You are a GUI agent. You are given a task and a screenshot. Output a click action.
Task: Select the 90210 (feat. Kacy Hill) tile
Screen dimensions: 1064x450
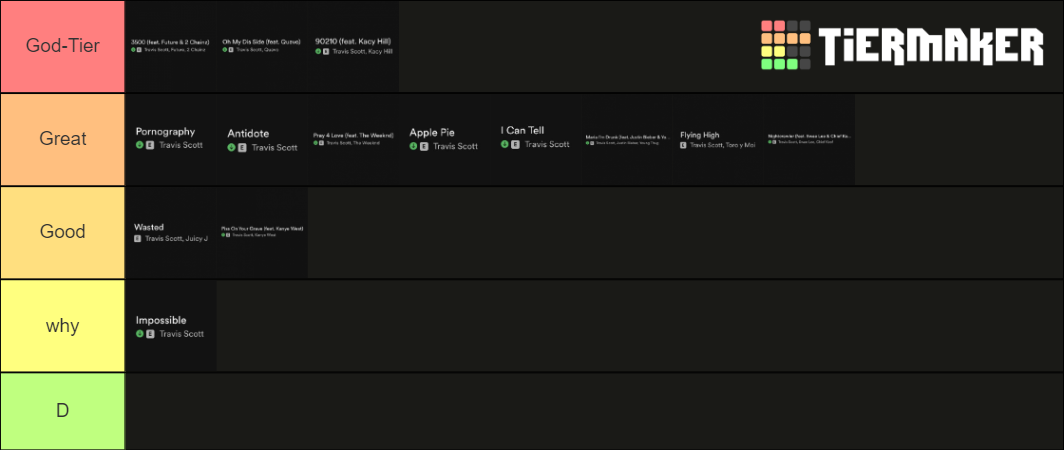click(354, 46)
